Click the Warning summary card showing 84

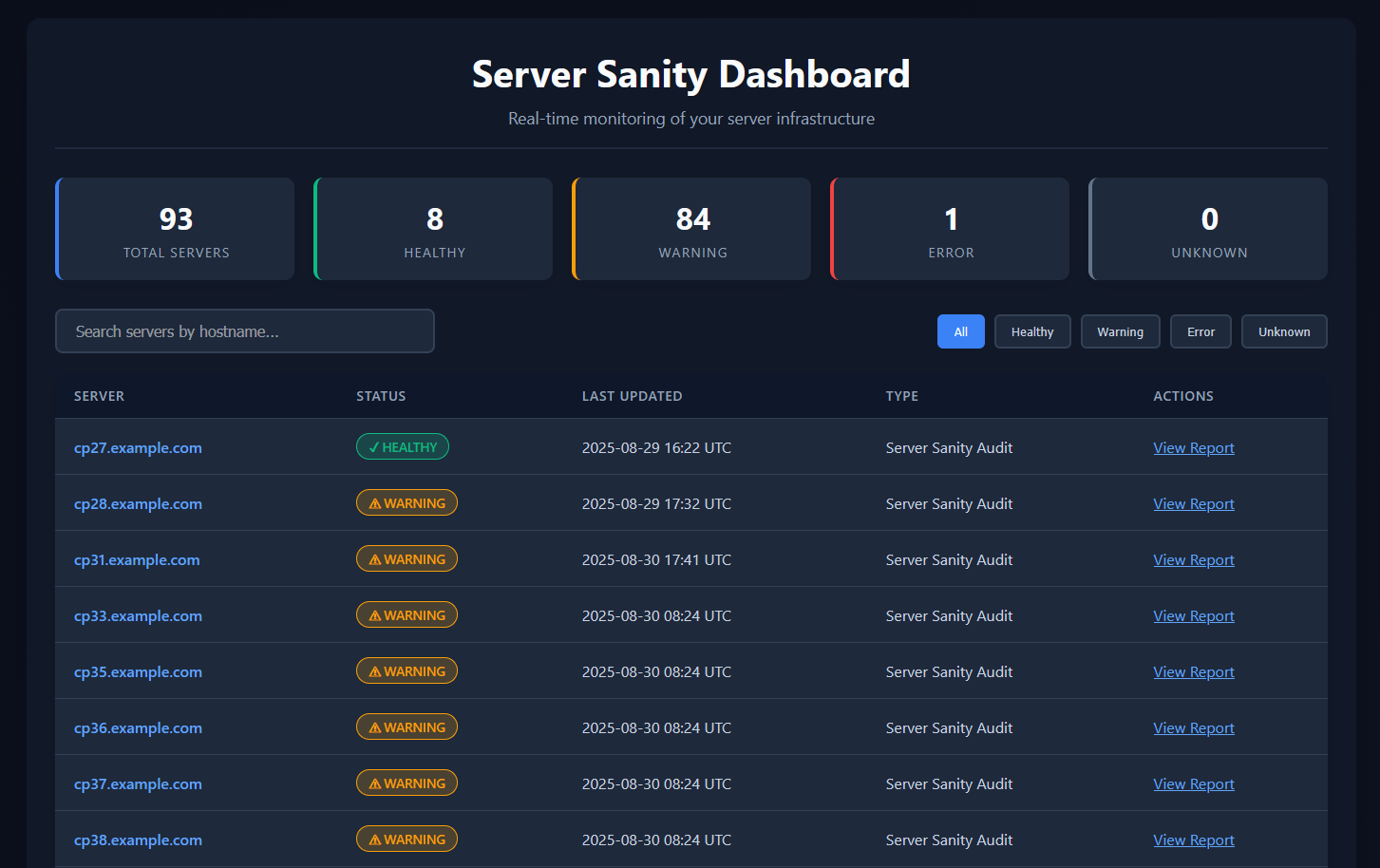click(x=691, y=229)
